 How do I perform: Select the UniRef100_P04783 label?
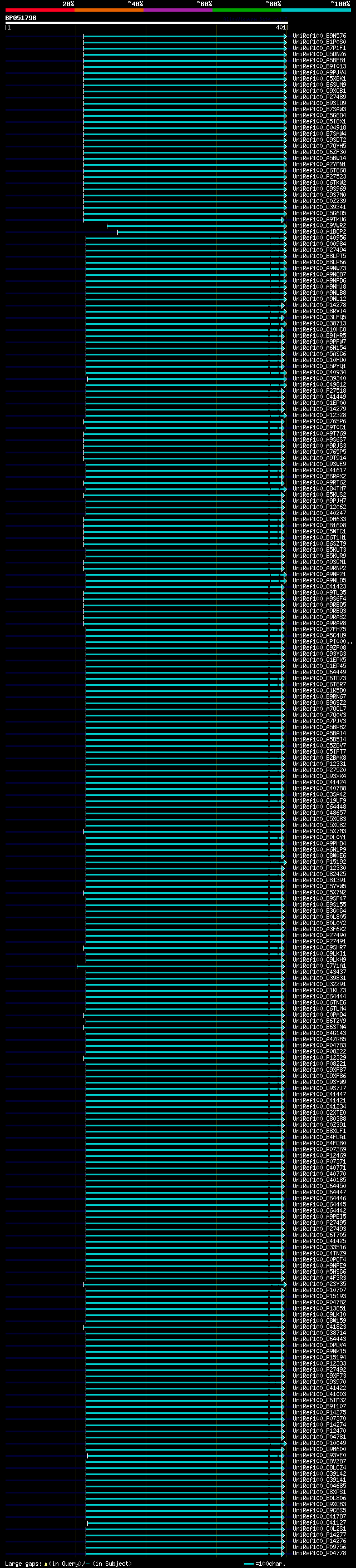319,1045
